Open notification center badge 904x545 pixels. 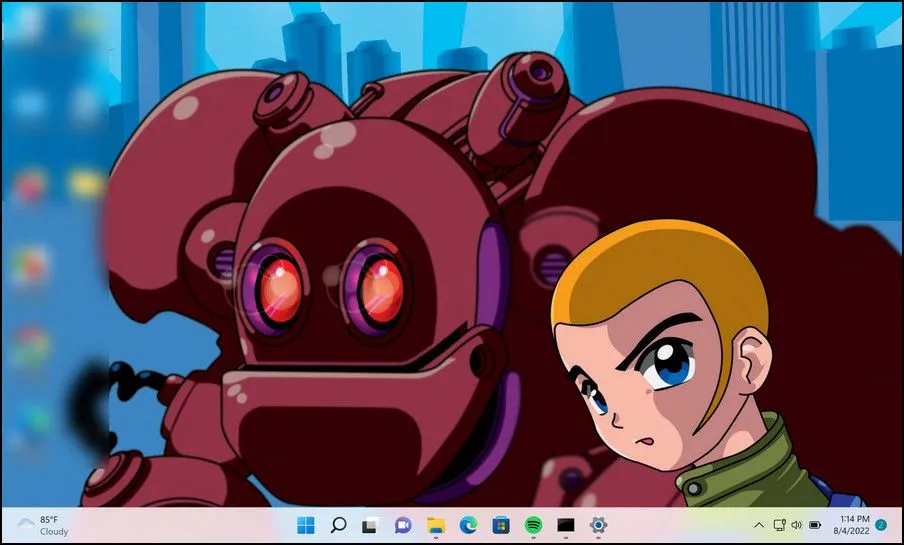881,525
